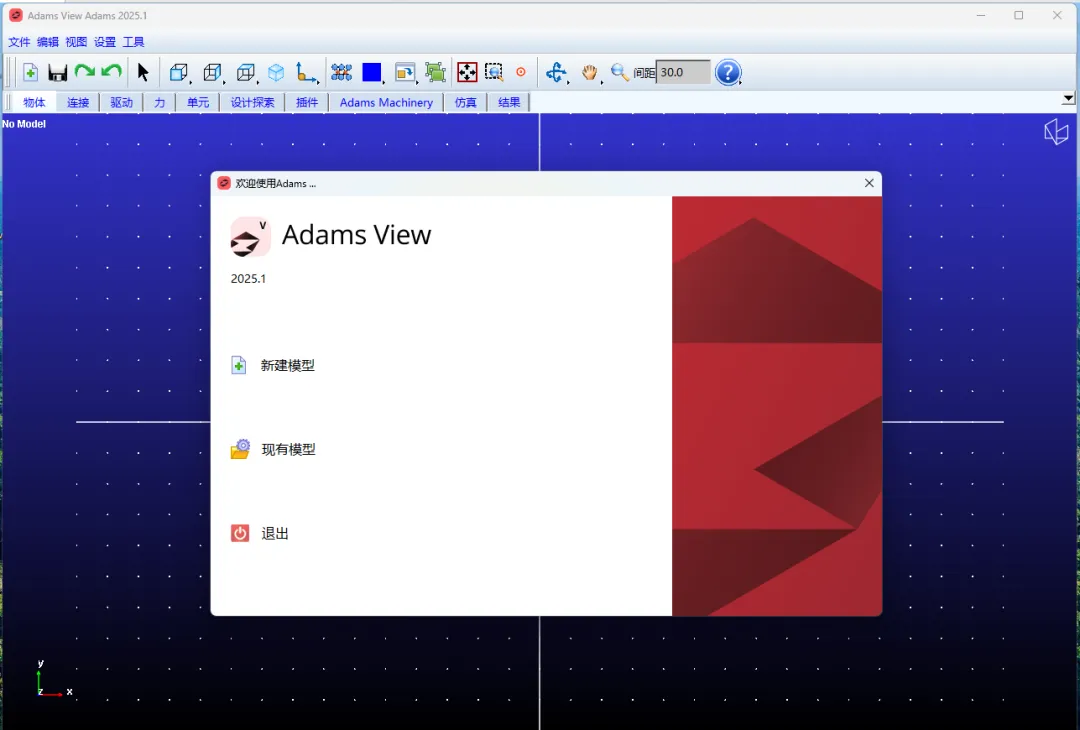Switch to the 仿真 ribbon tab
The image size is (1080, 730).
(x=466, y=103)
